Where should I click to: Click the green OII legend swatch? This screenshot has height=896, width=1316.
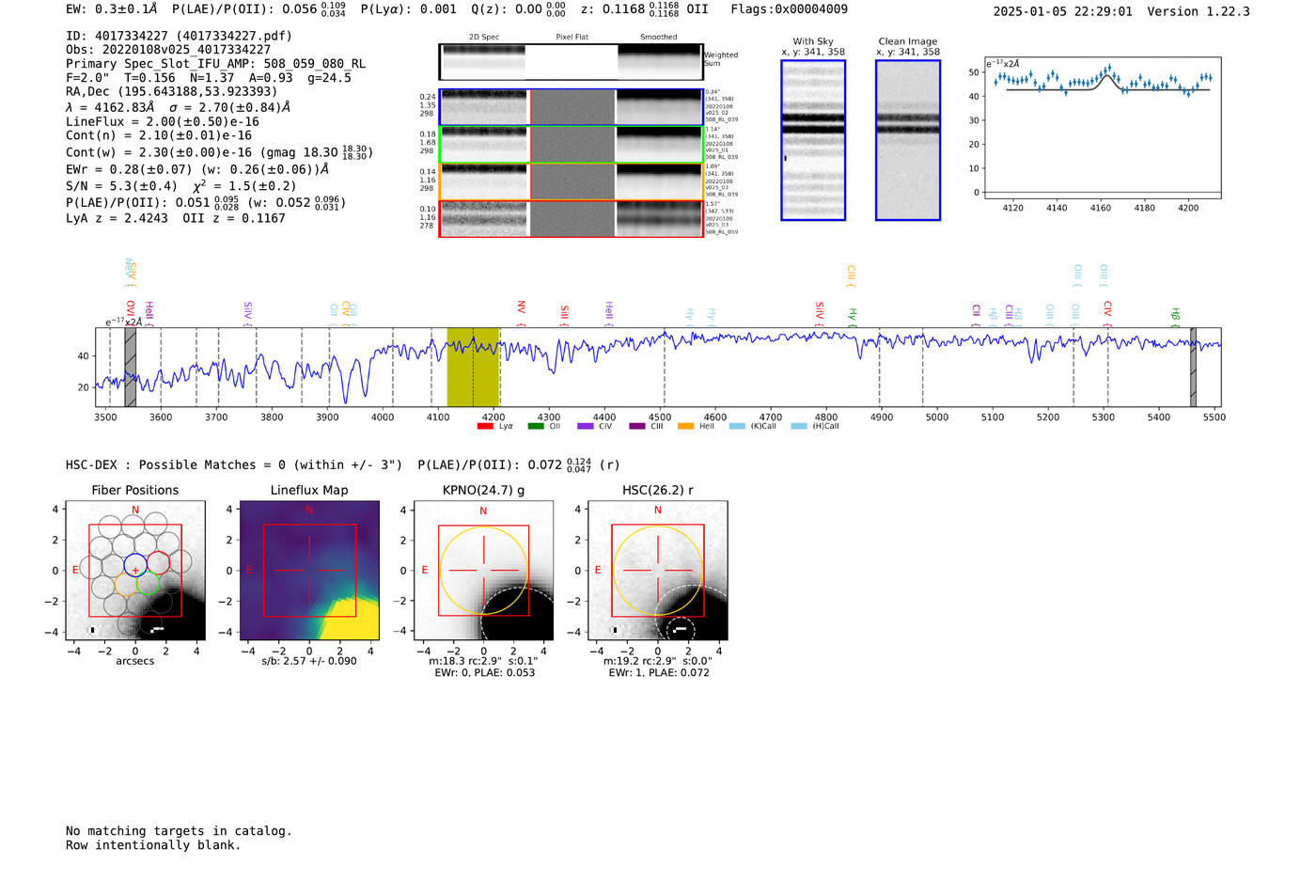[536, 426]
